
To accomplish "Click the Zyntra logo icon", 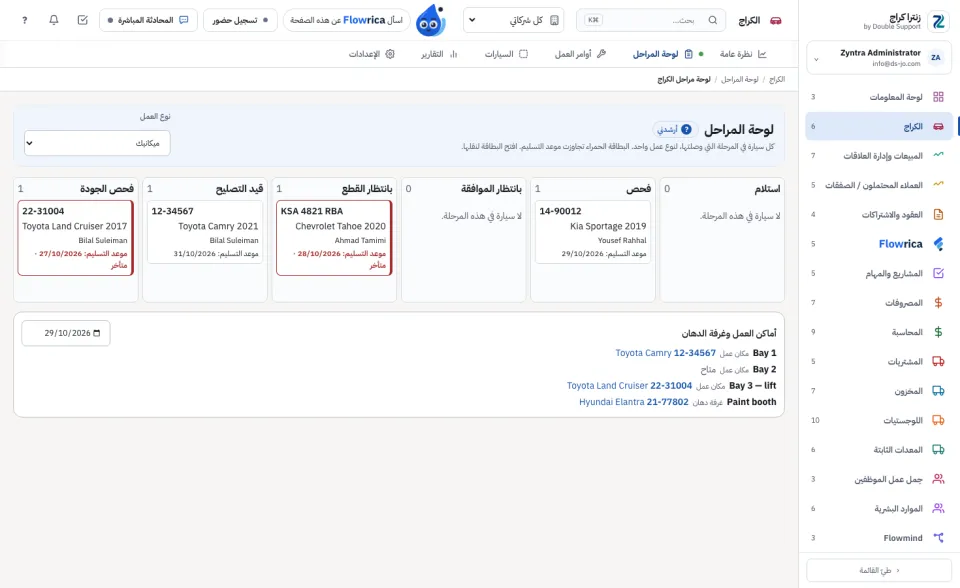I will (x=938, y=21).
